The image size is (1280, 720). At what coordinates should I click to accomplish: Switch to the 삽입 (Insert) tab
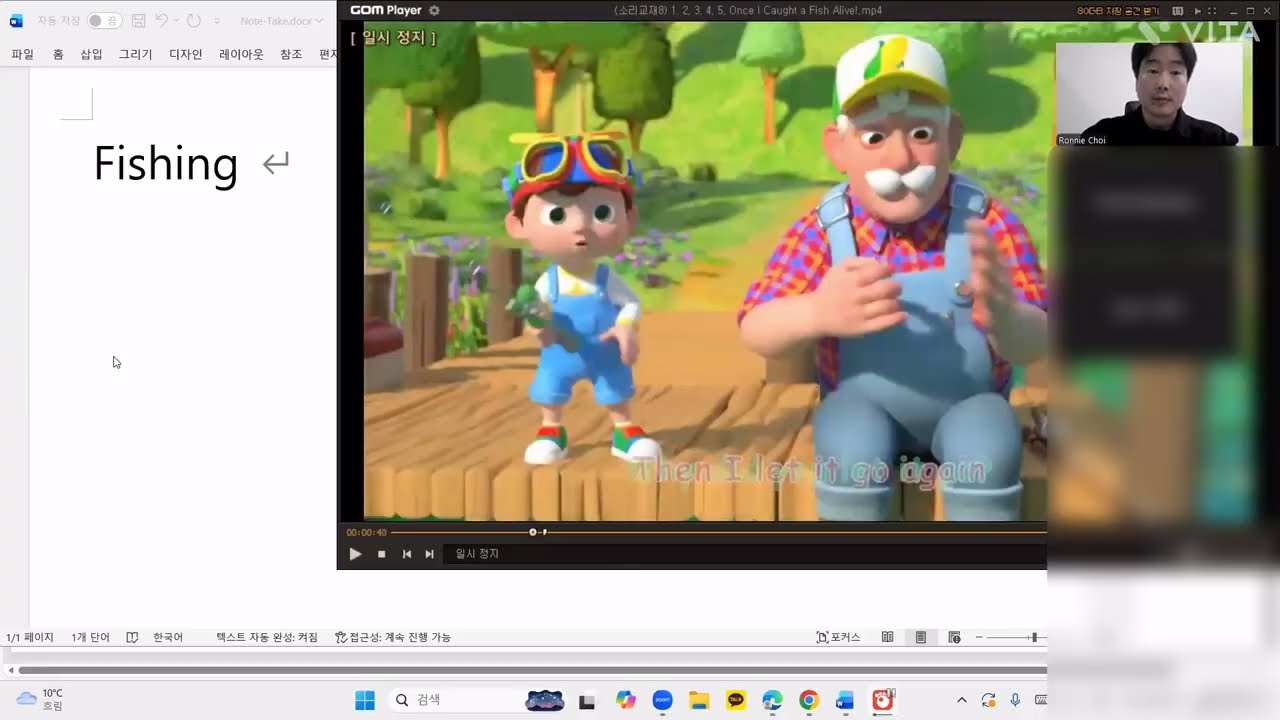[91, 54]
